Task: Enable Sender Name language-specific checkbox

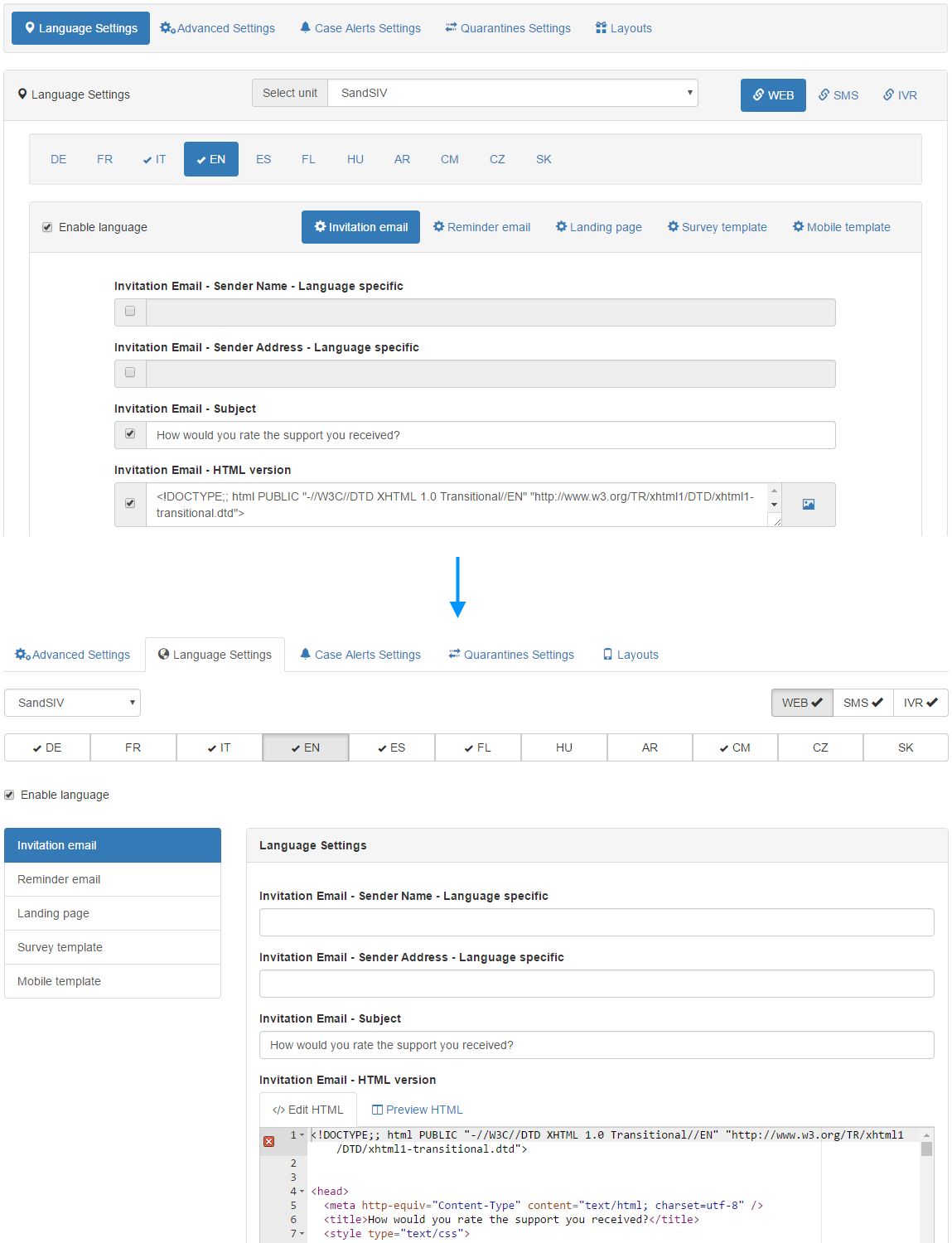Action: pos(130,312)
